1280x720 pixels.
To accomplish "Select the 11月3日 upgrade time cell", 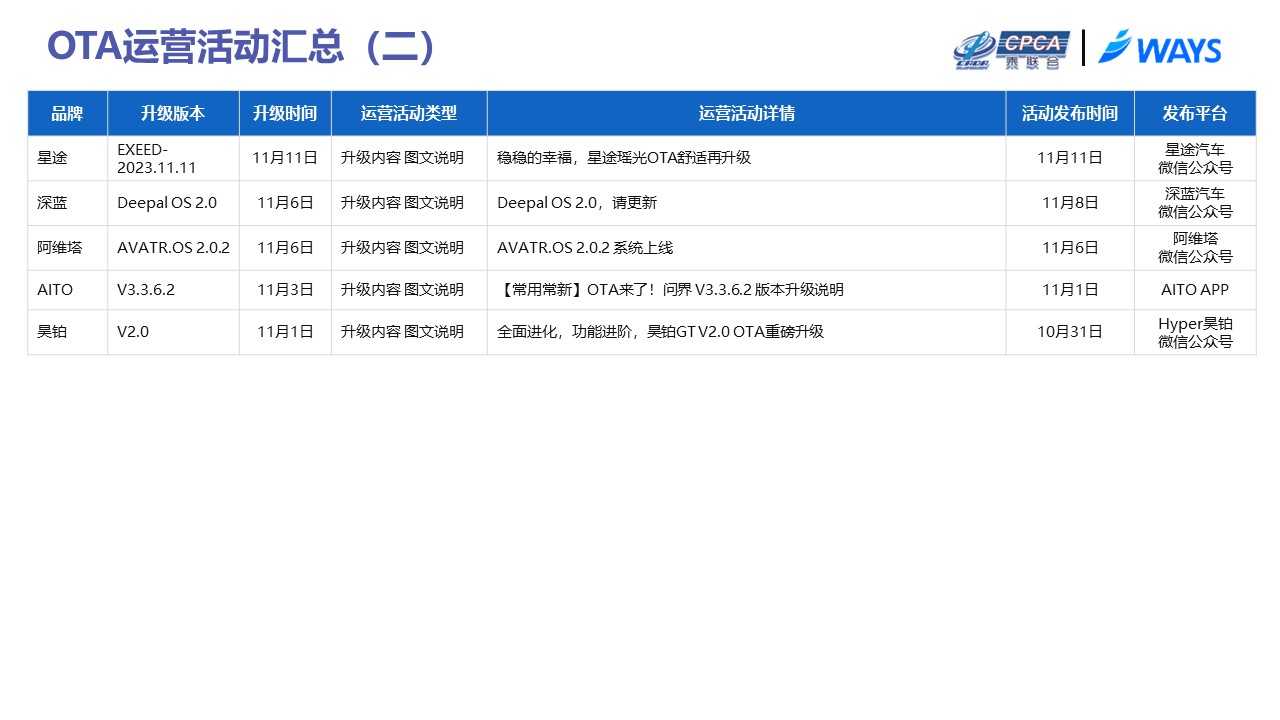I will pyautogui.click(x=285, y=290).
